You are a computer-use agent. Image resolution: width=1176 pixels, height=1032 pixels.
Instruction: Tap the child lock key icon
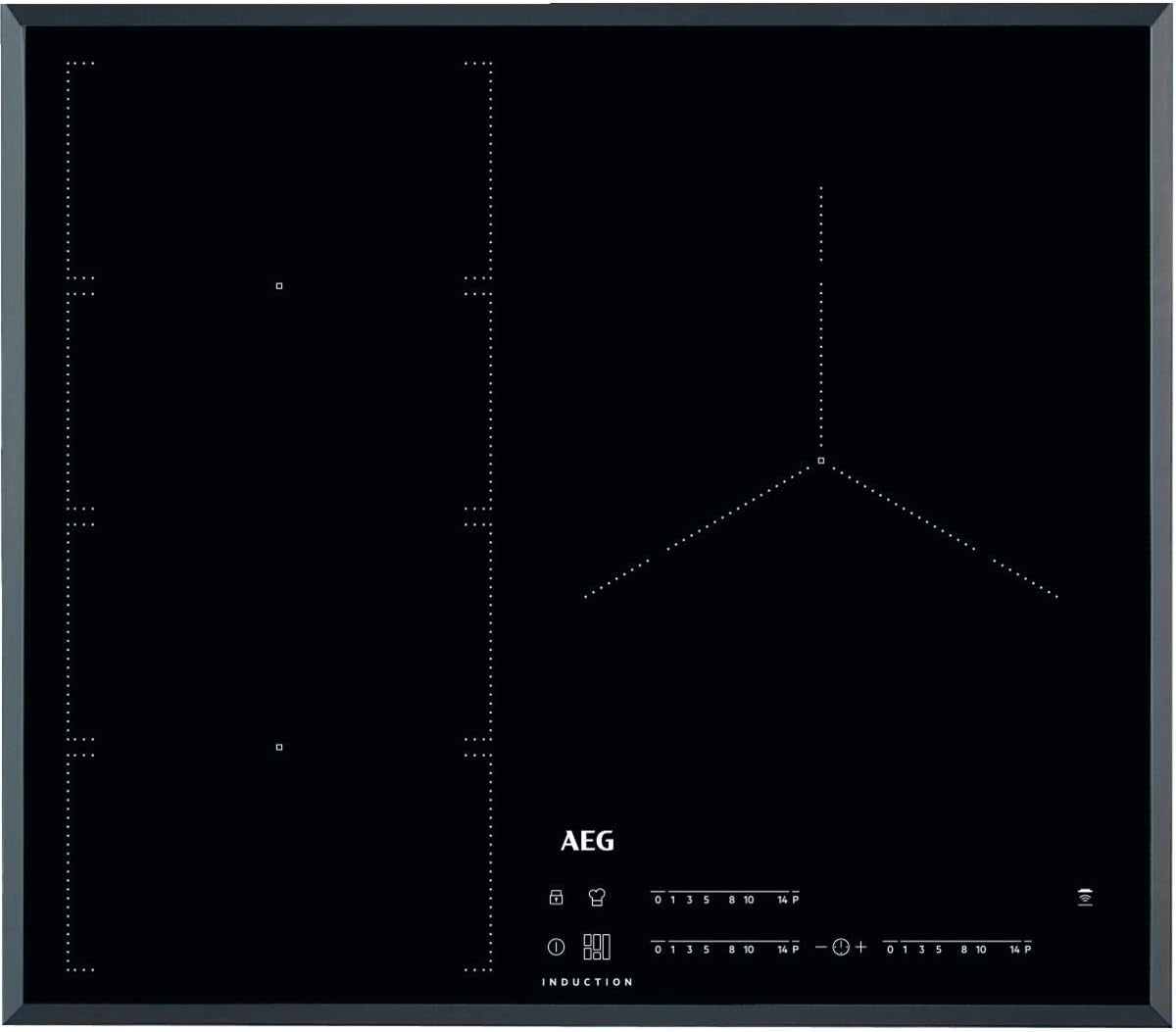[556, 897]
